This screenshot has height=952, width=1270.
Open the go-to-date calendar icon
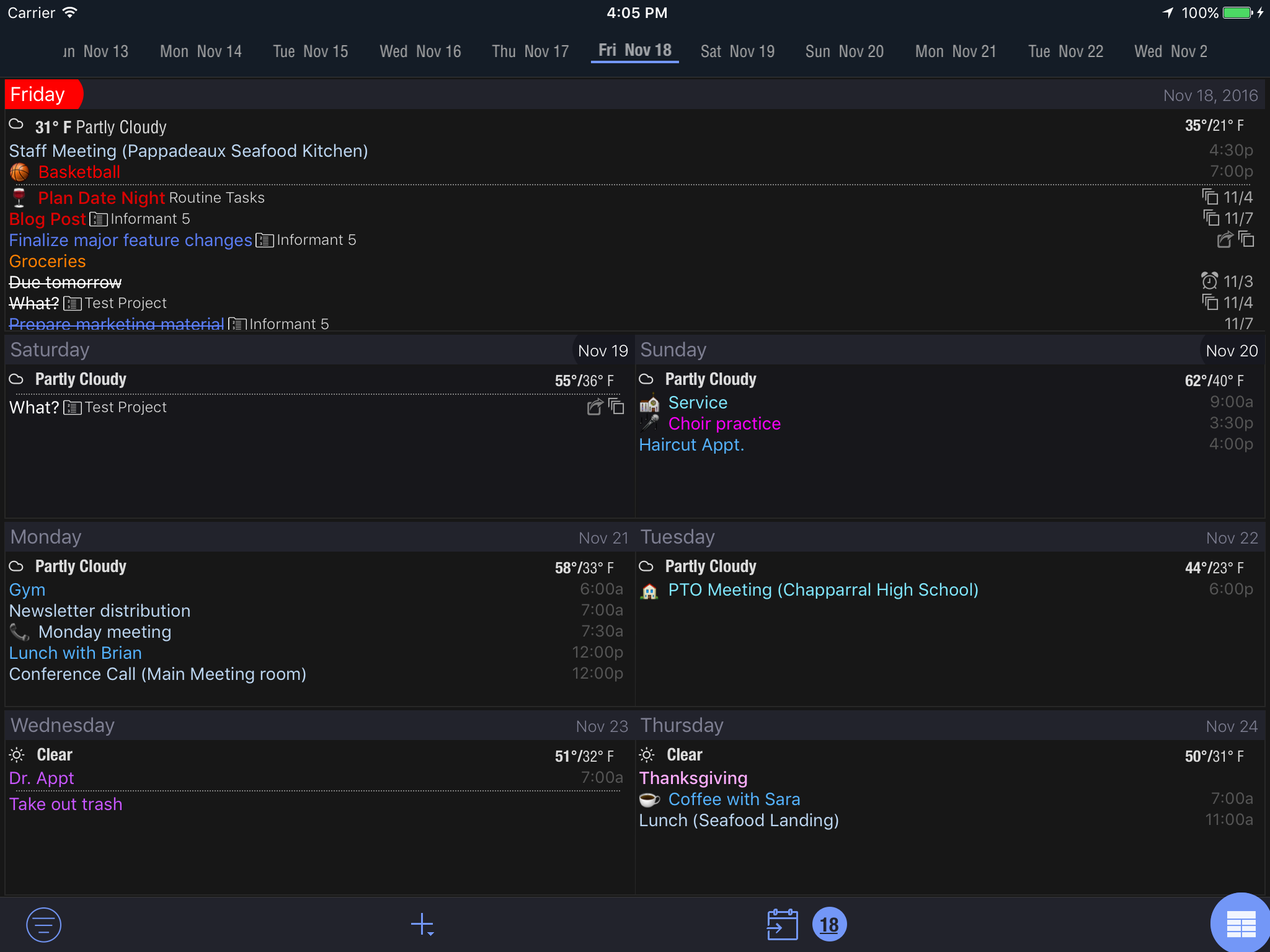[782, 925]
